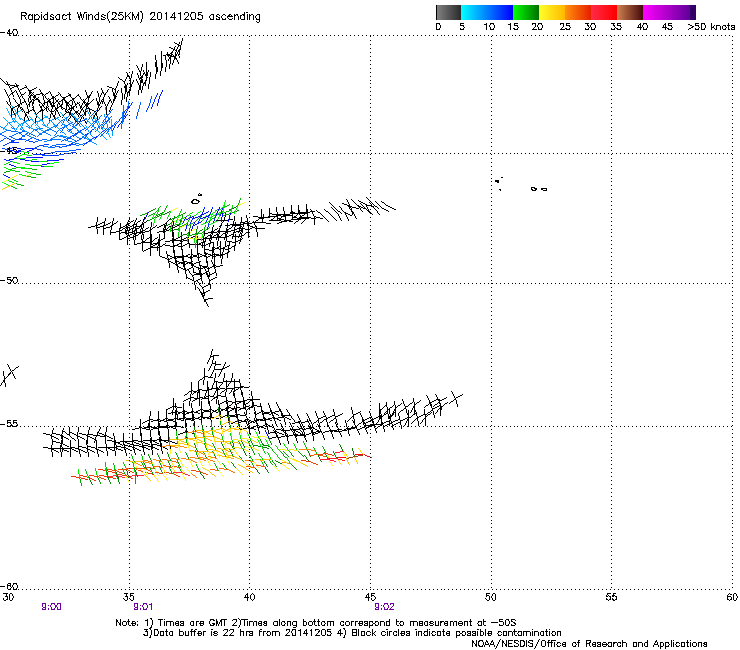Viewport: 740px width, 650px height.
Task: Click the purple time label 9:01
Action: tap(143, 607)
